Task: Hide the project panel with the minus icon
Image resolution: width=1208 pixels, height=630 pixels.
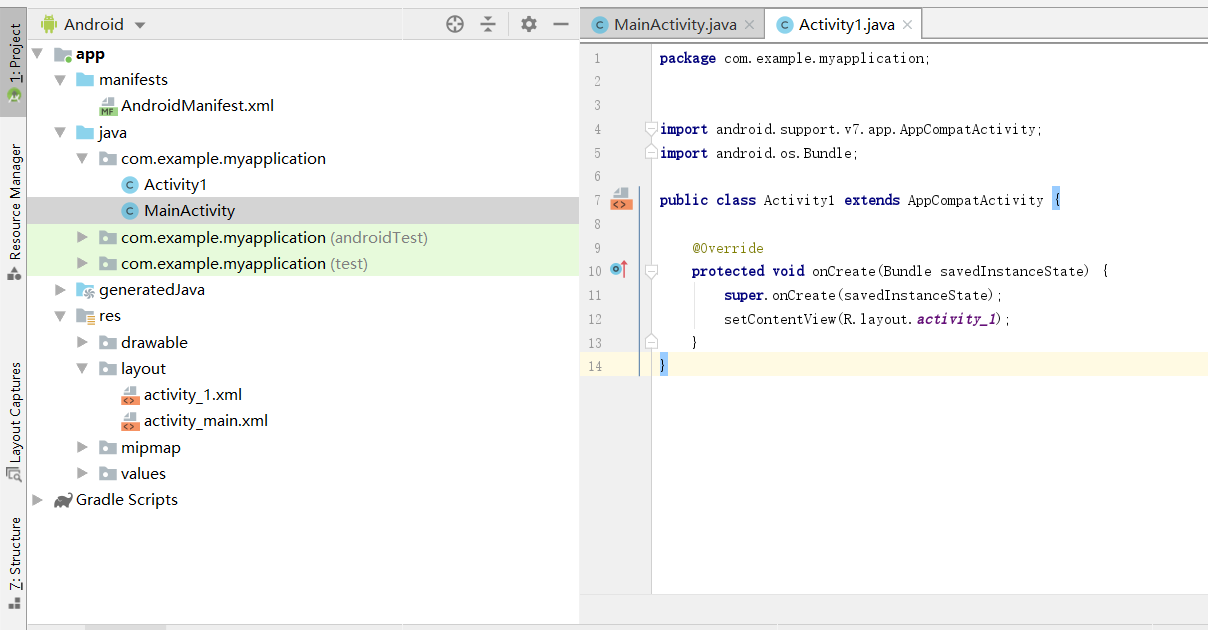Action: coord(561,24)
